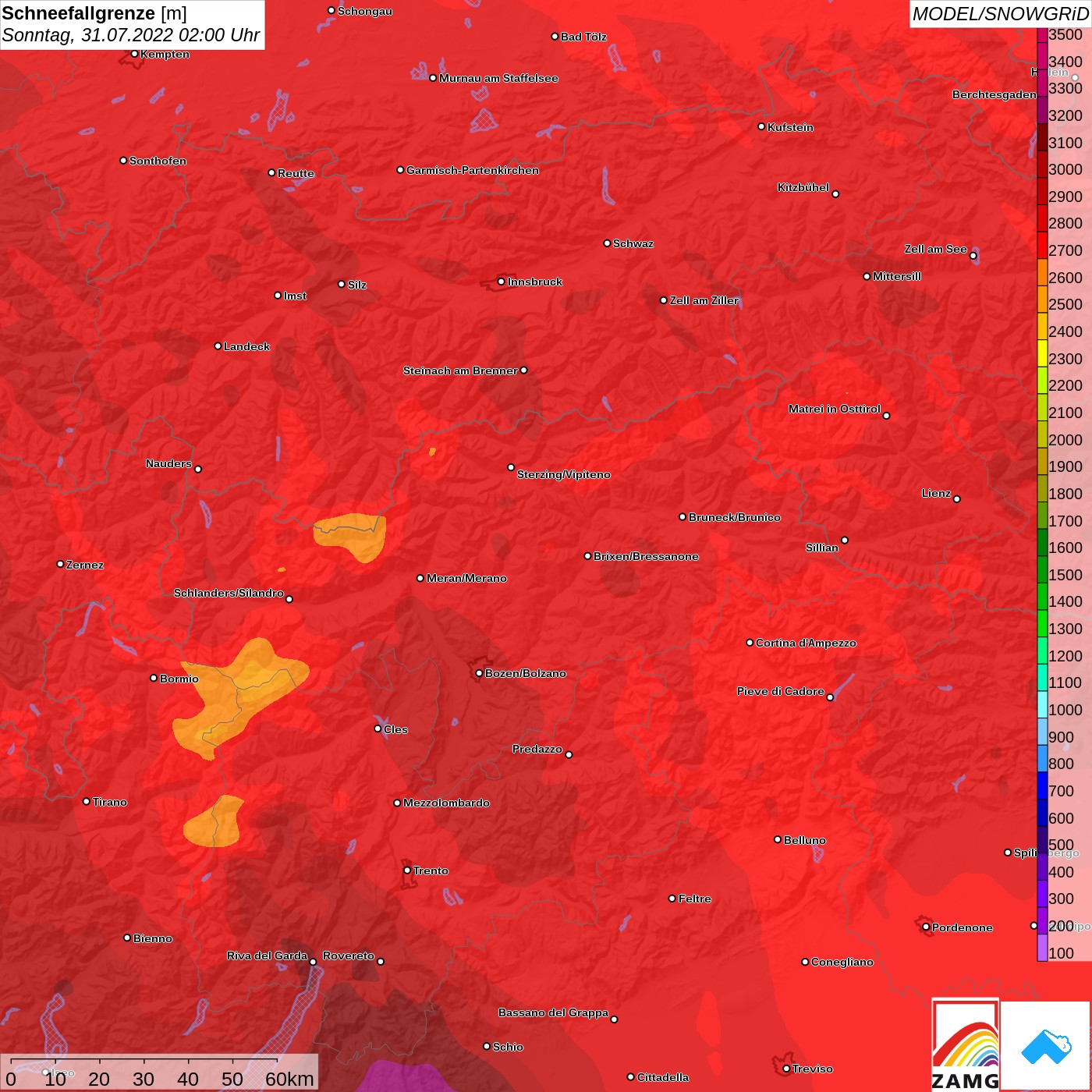Click the "Bad Tölz" label

point(583,37)
